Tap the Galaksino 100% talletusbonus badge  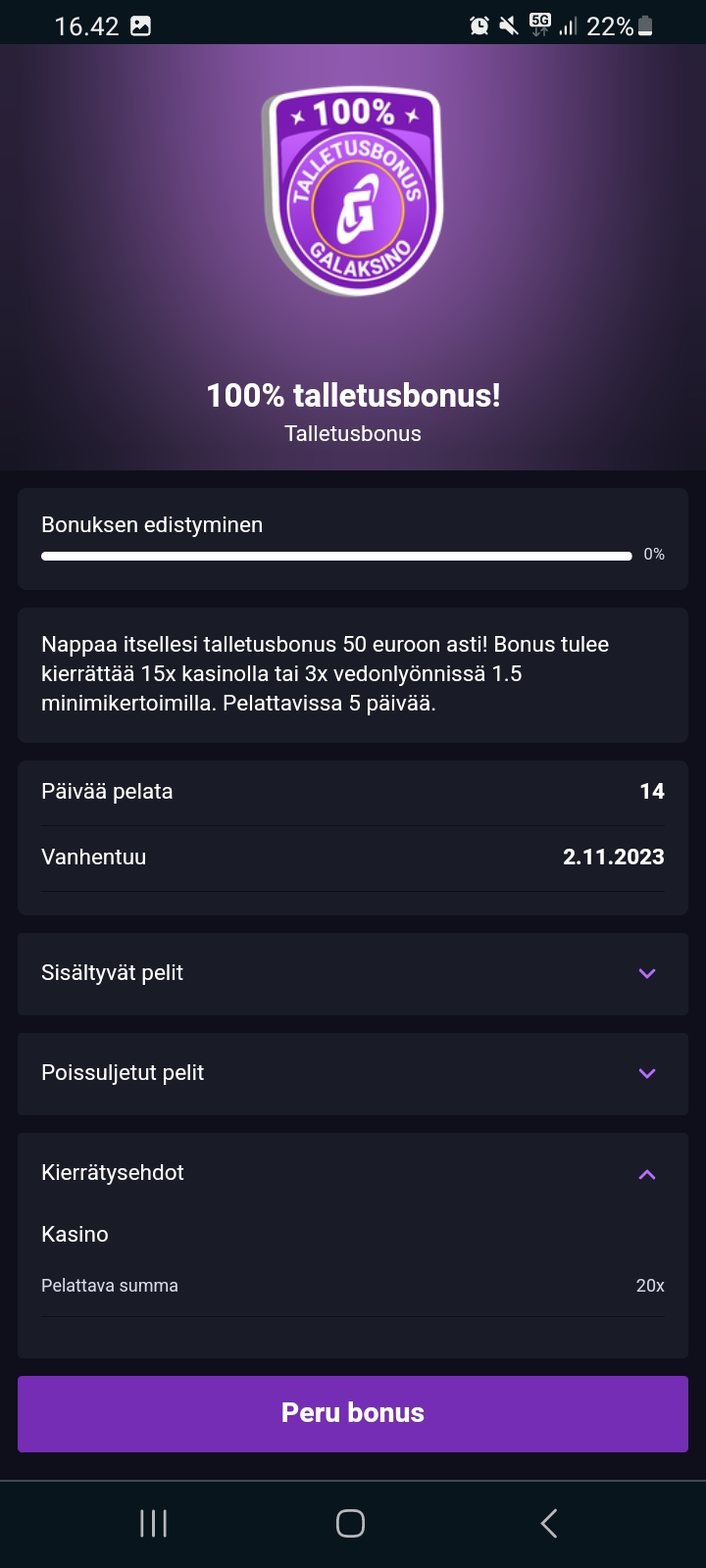(353, 191)
